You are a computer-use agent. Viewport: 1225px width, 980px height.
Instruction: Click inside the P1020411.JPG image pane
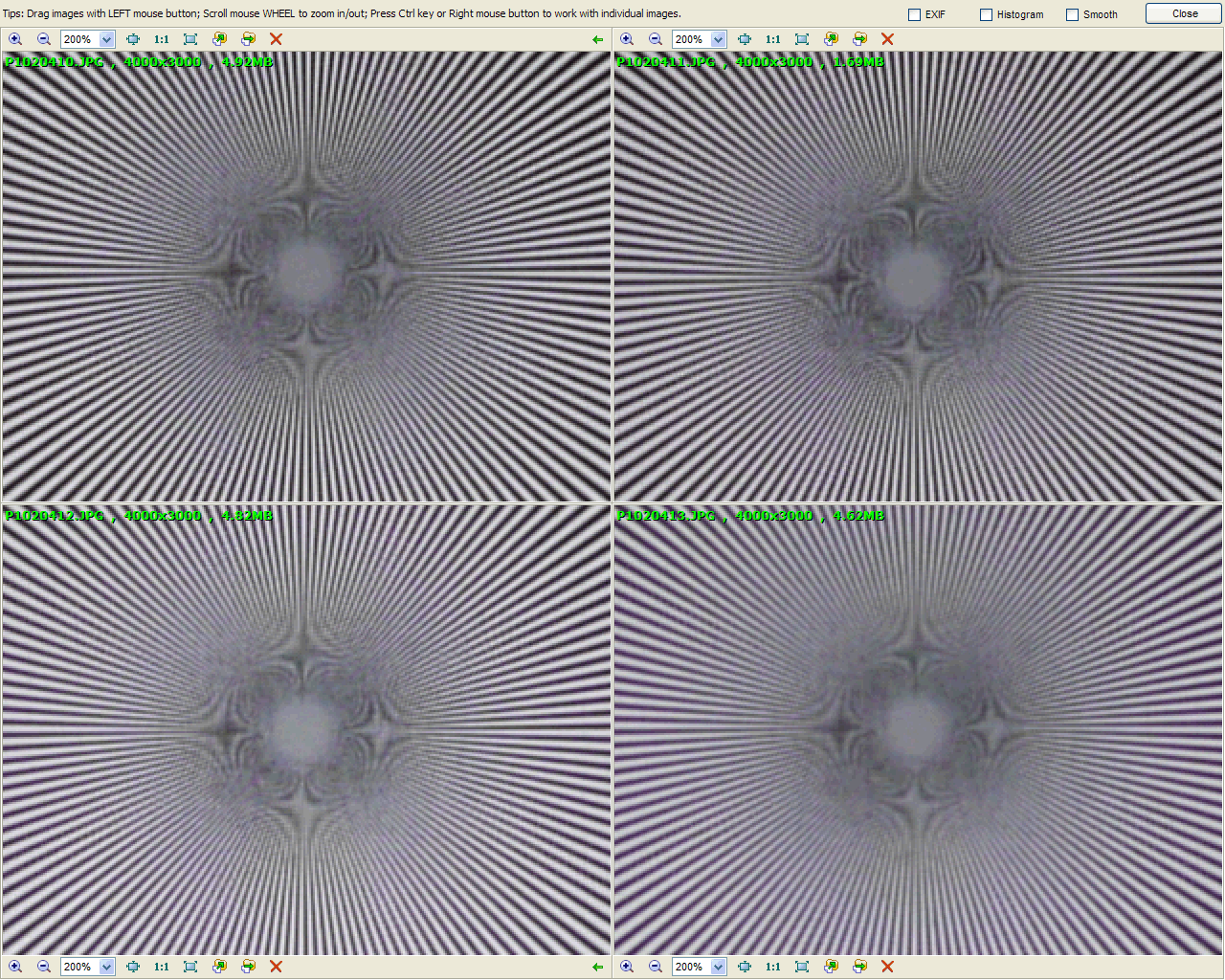[919, 277]
